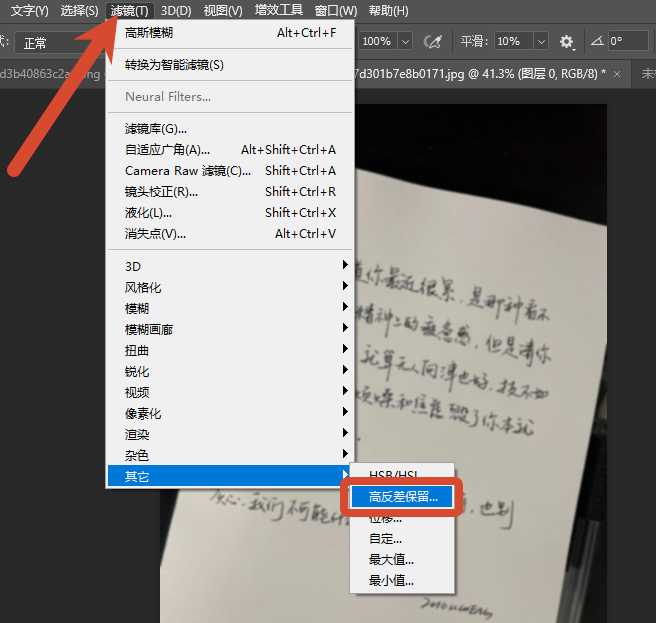Expand the 3D filter submenu
Image resolution: width=656 pixels, height=623 pixels.
click(x=230, y=266)
